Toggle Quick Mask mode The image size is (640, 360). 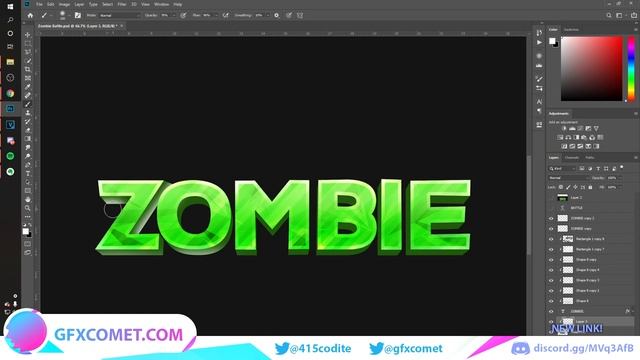[x=27, y=244]
